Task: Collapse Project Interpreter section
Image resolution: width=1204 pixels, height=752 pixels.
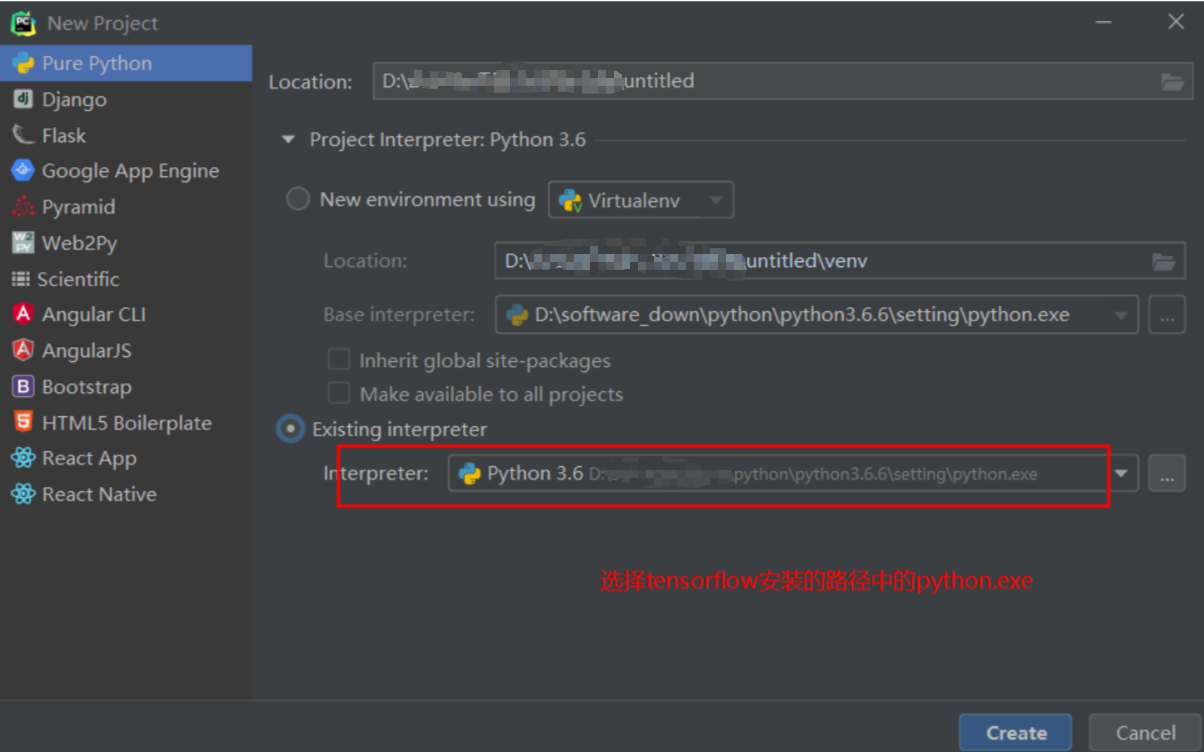Action: (288, 140)
